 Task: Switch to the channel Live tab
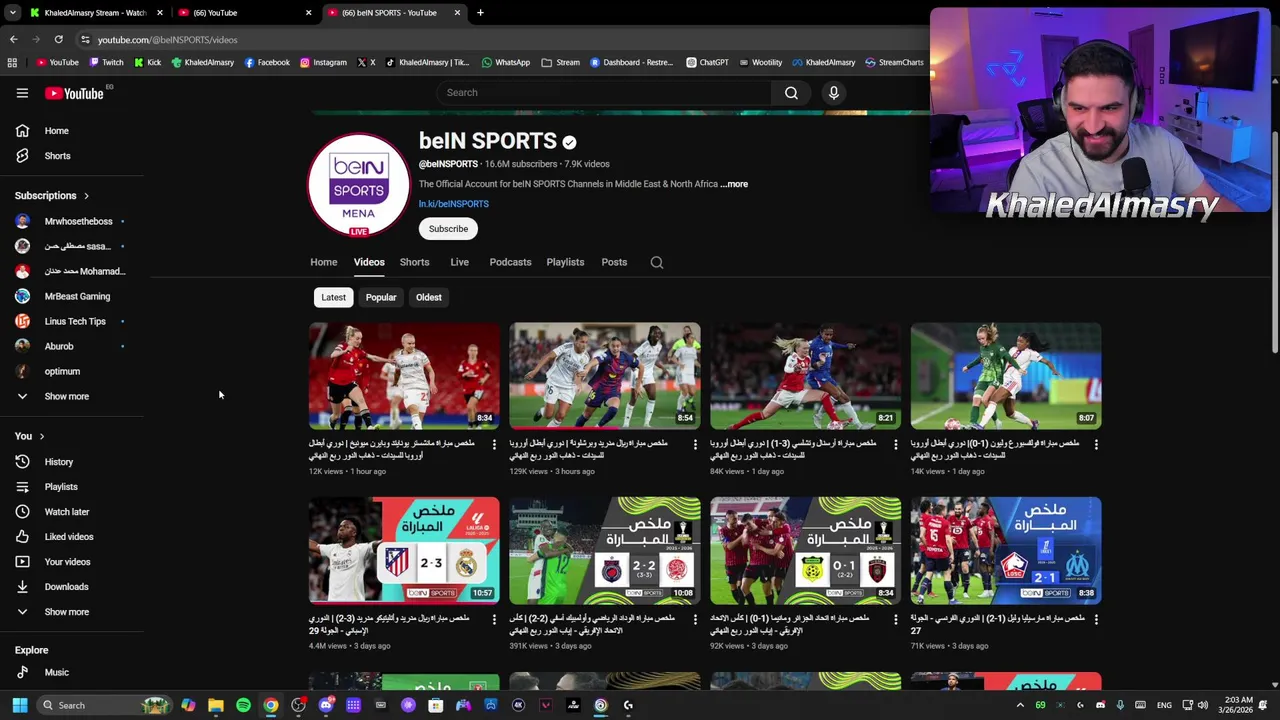[459, 262]
